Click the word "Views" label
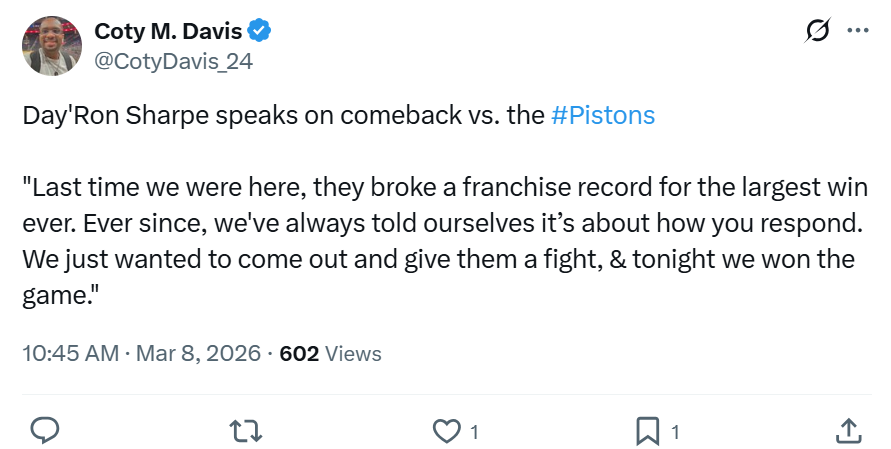891x449 pixels. click(353, 353)
